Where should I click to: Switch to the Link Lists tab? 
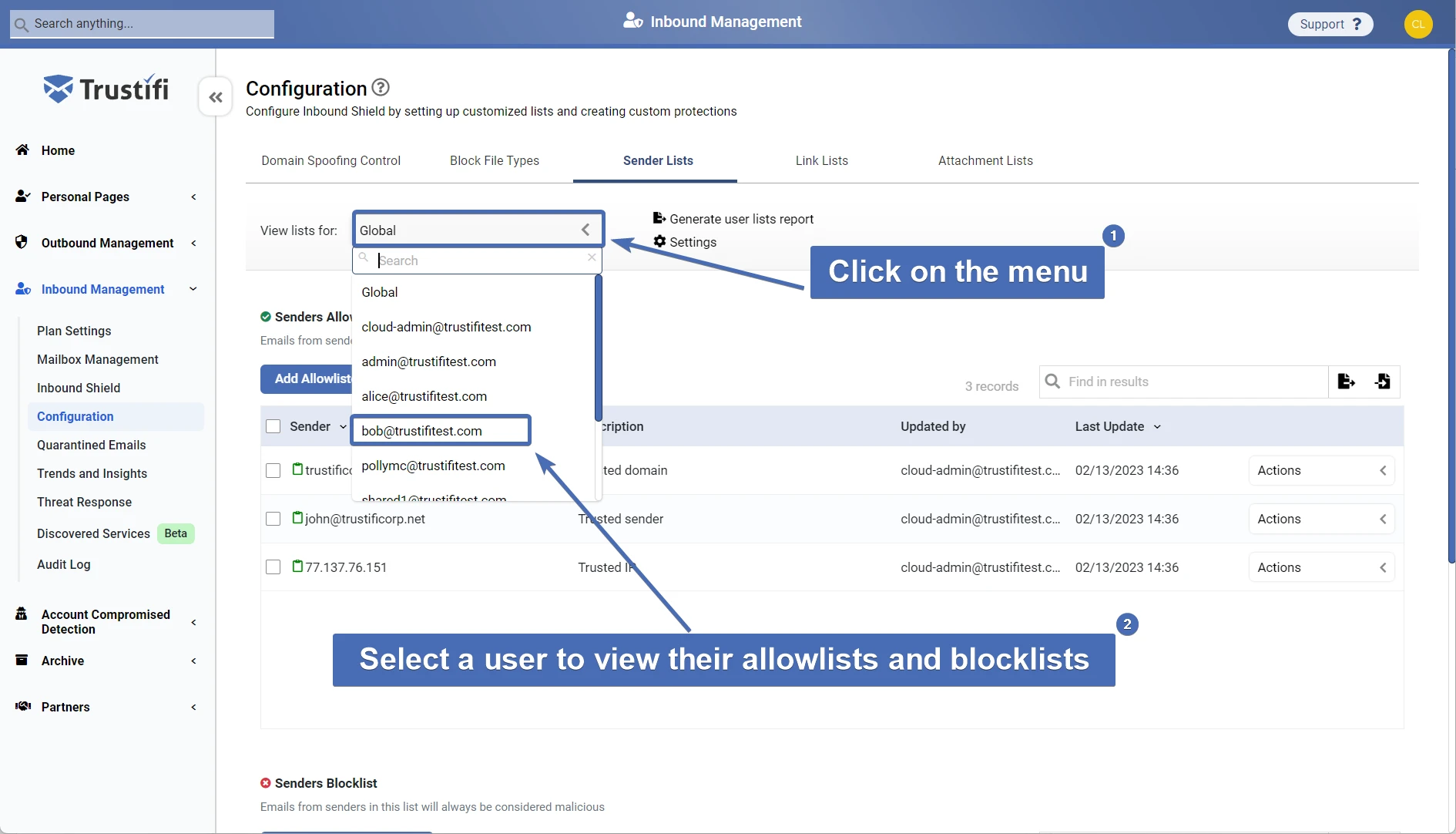[821, 160]
